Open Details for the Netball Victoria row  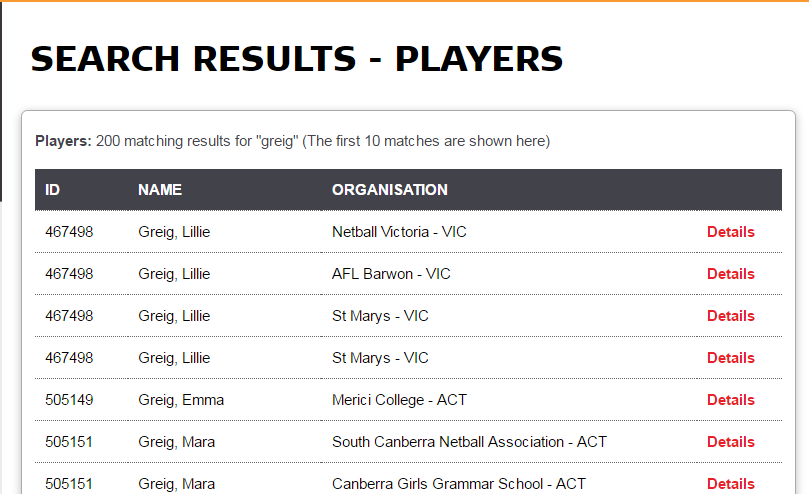click(x=731, y=232)
